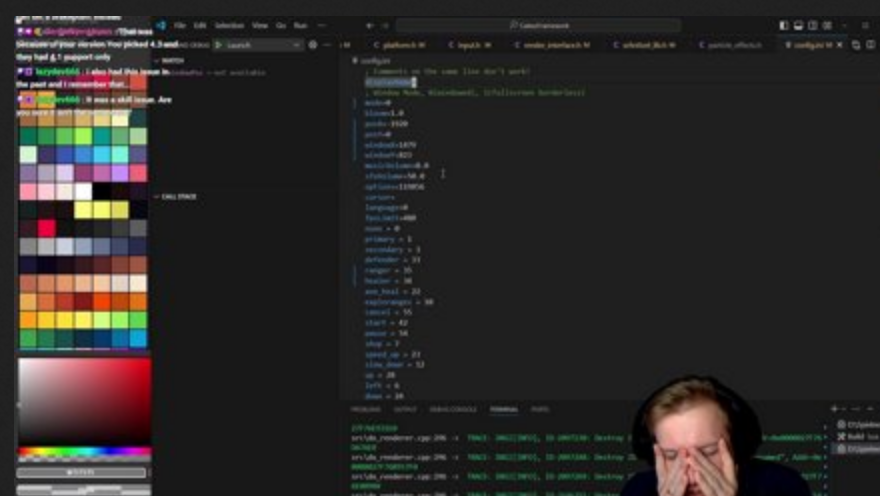
Task: Pick the pure white palette swatch
Action: point(83,192)
